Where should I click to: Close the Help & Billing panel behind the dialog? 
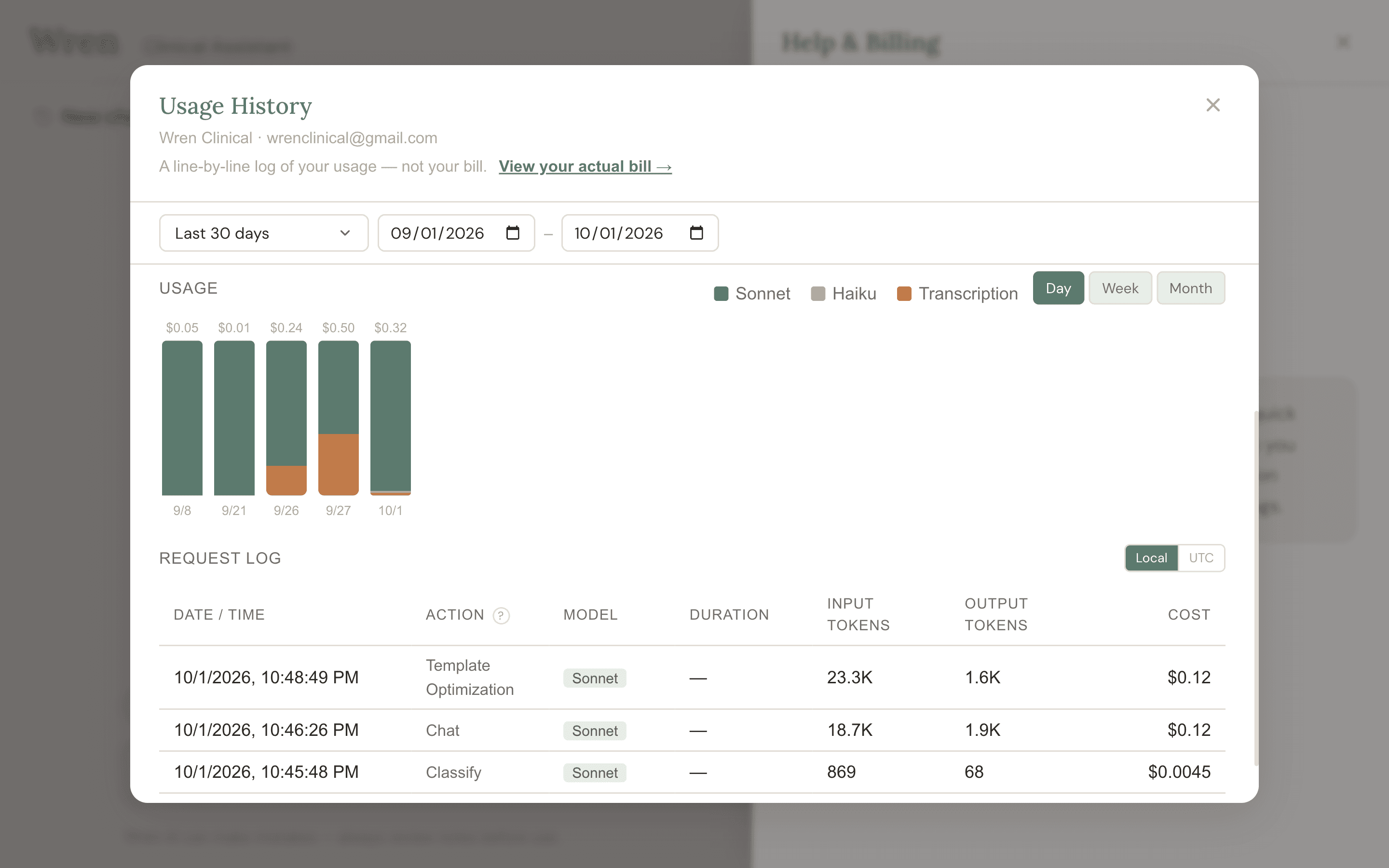pos(1343,42)
